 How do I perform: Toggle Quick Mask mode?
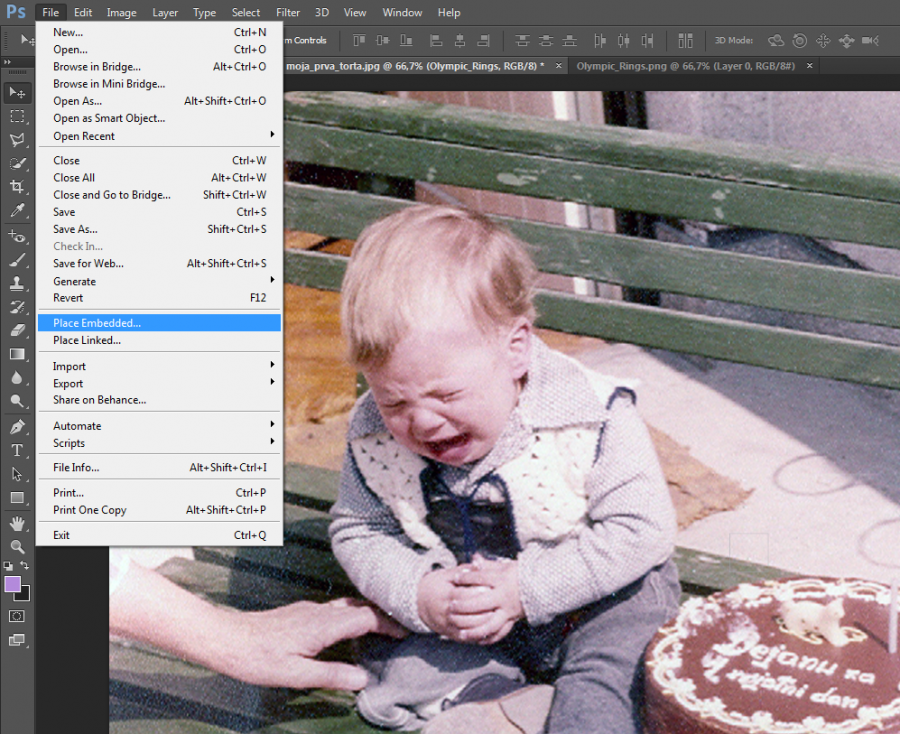[x=17, y=616]
